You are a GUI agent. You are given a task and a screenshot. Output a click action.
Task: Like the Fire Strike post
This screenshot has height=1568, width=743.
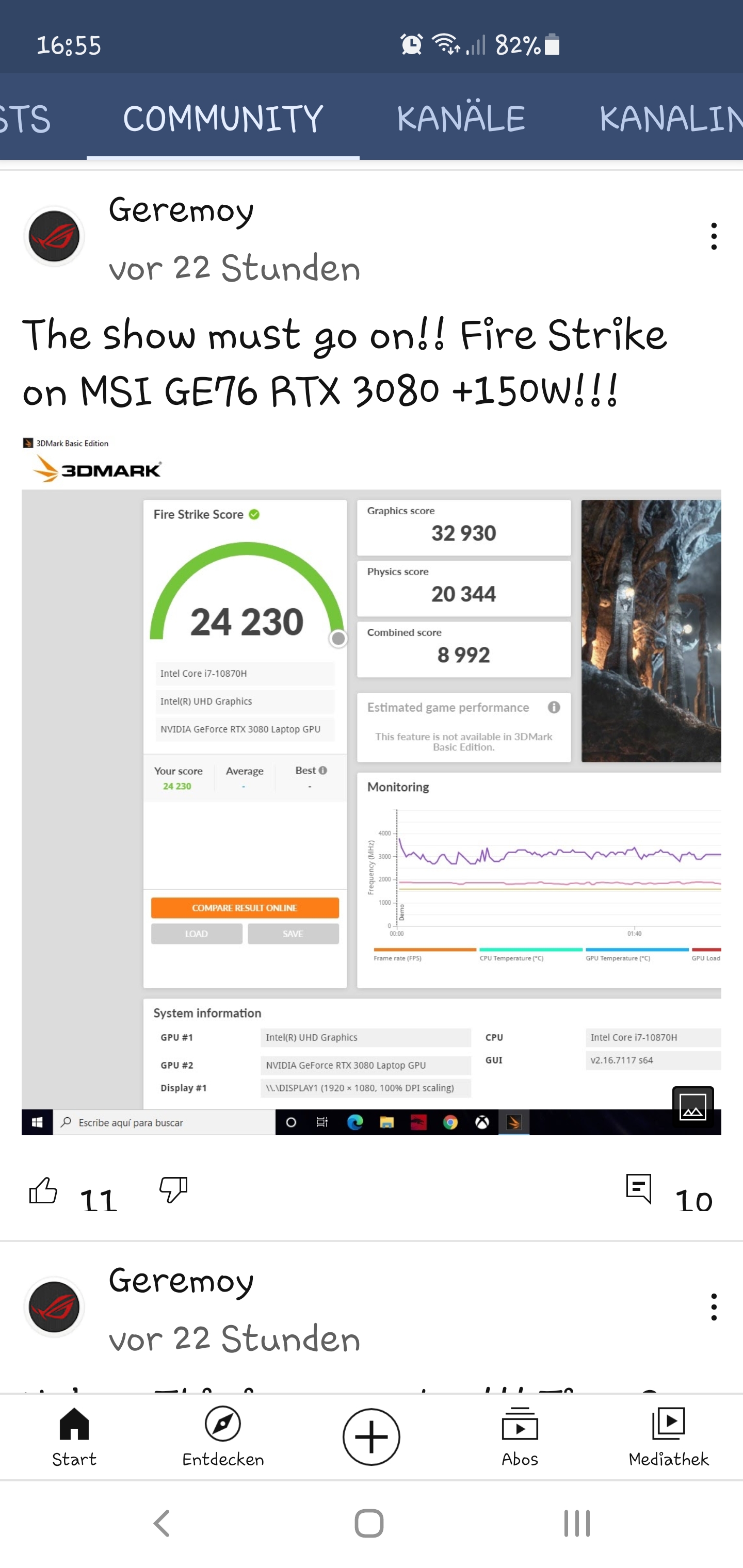click(x=43, y=1189)
